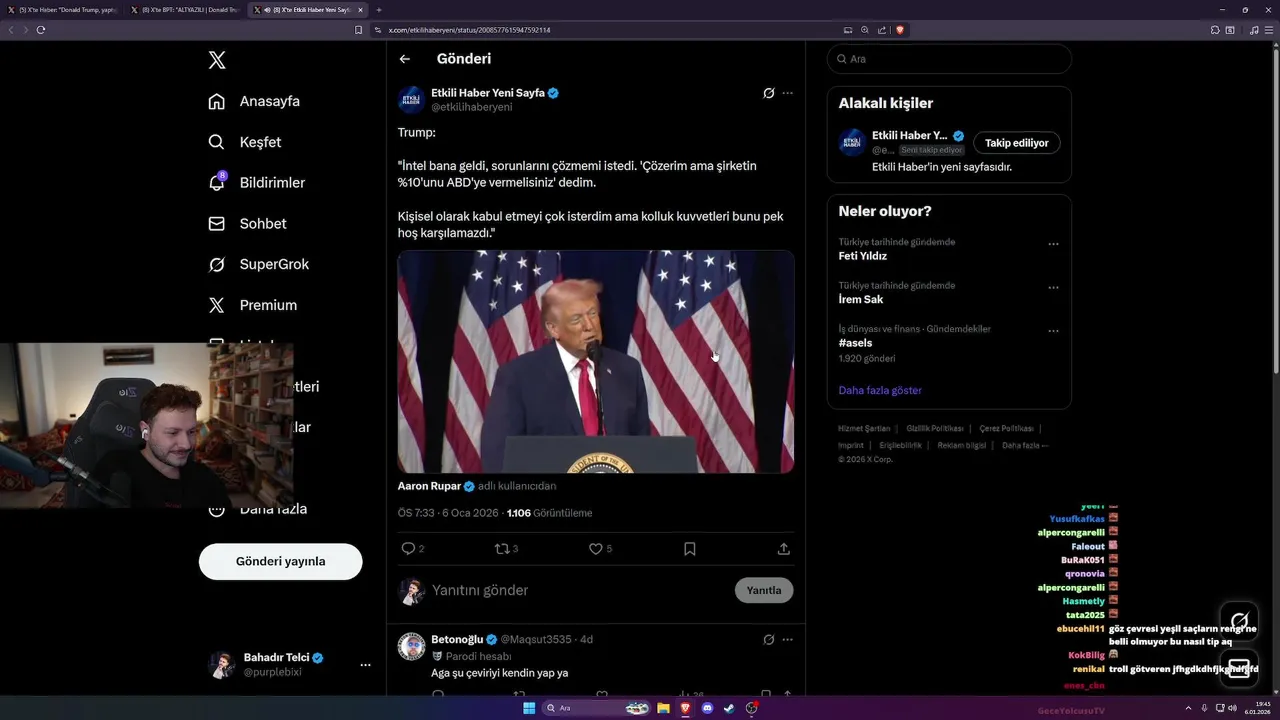Open Keşfet explore page

pyautogui.click(x=244, y=142)
